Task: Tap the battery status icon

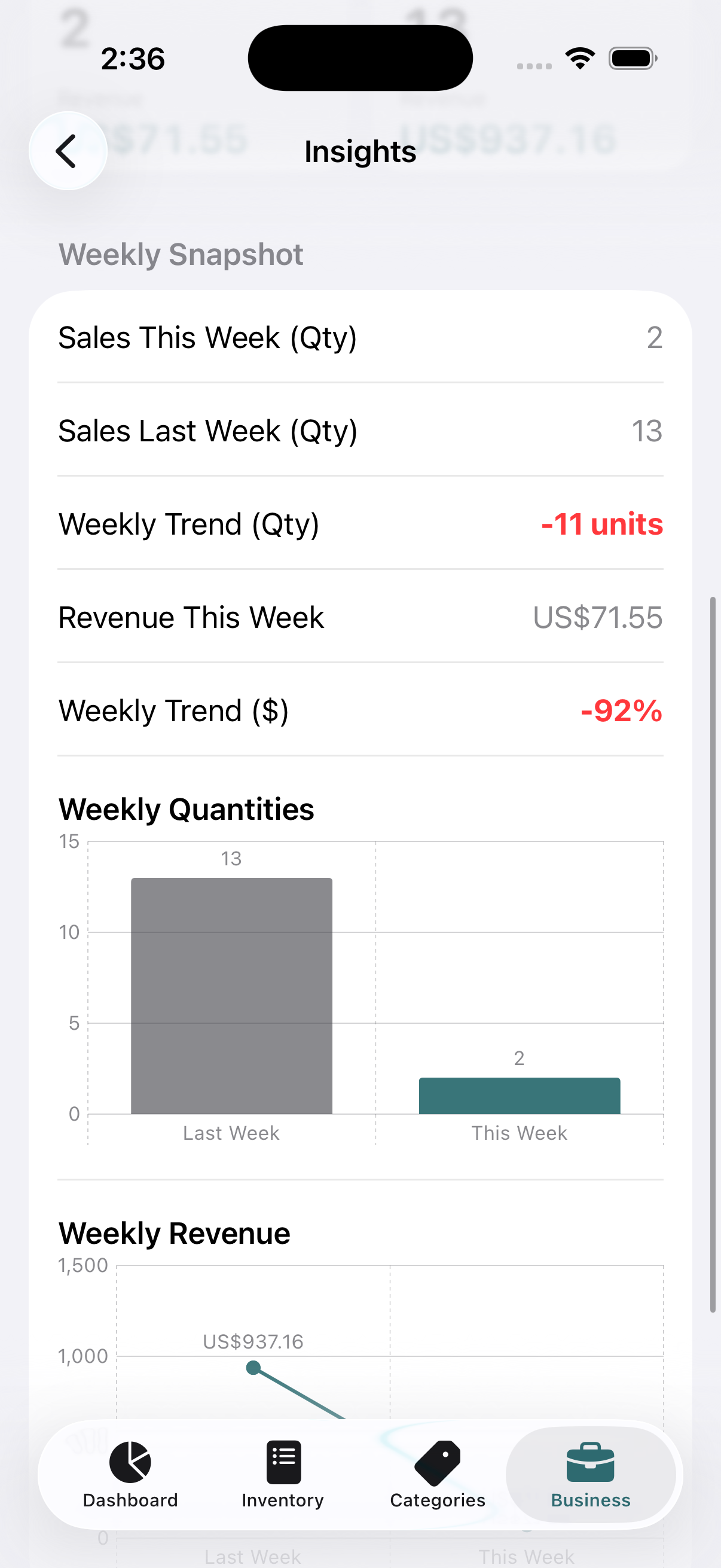Action: click(x=632, y=59)
